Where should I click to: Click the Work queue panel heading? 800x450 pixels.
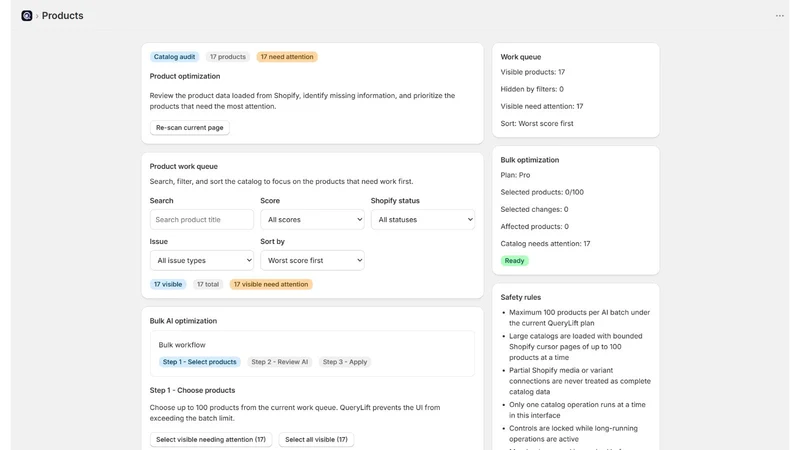pos(520,57)
